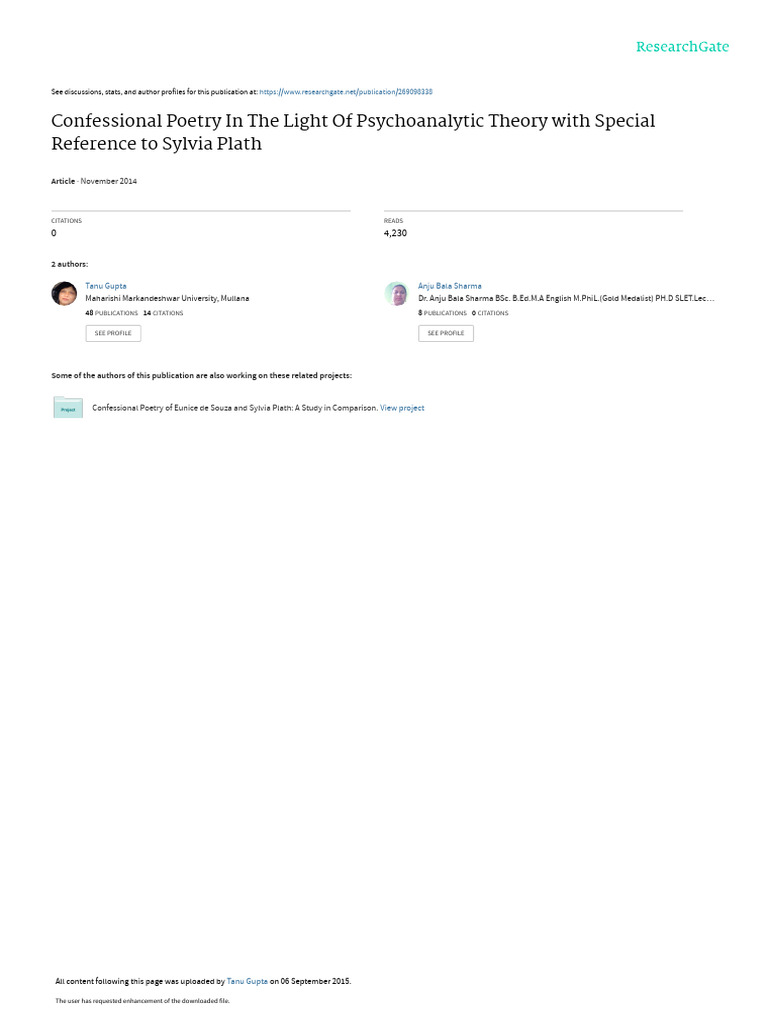Click Tanu Gupta link in upload footer
This screenshot has width=768, height=1024.
pos(247,982)
